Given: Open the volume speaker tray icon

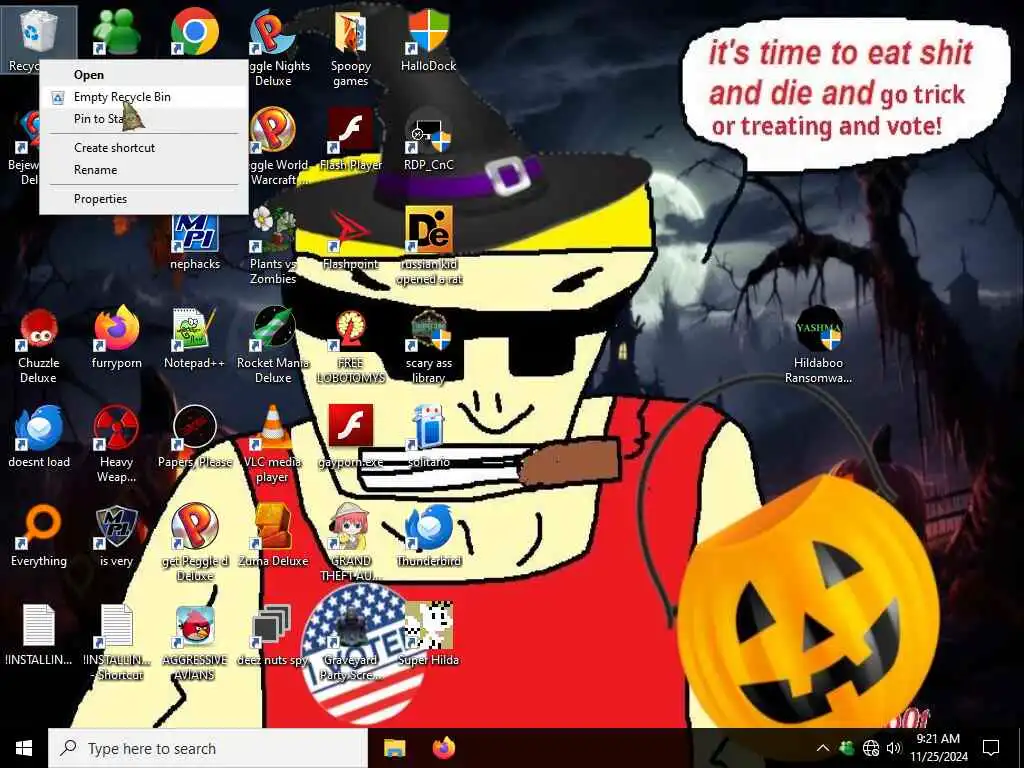Looking at the screenshot, I should coord(894,748).
